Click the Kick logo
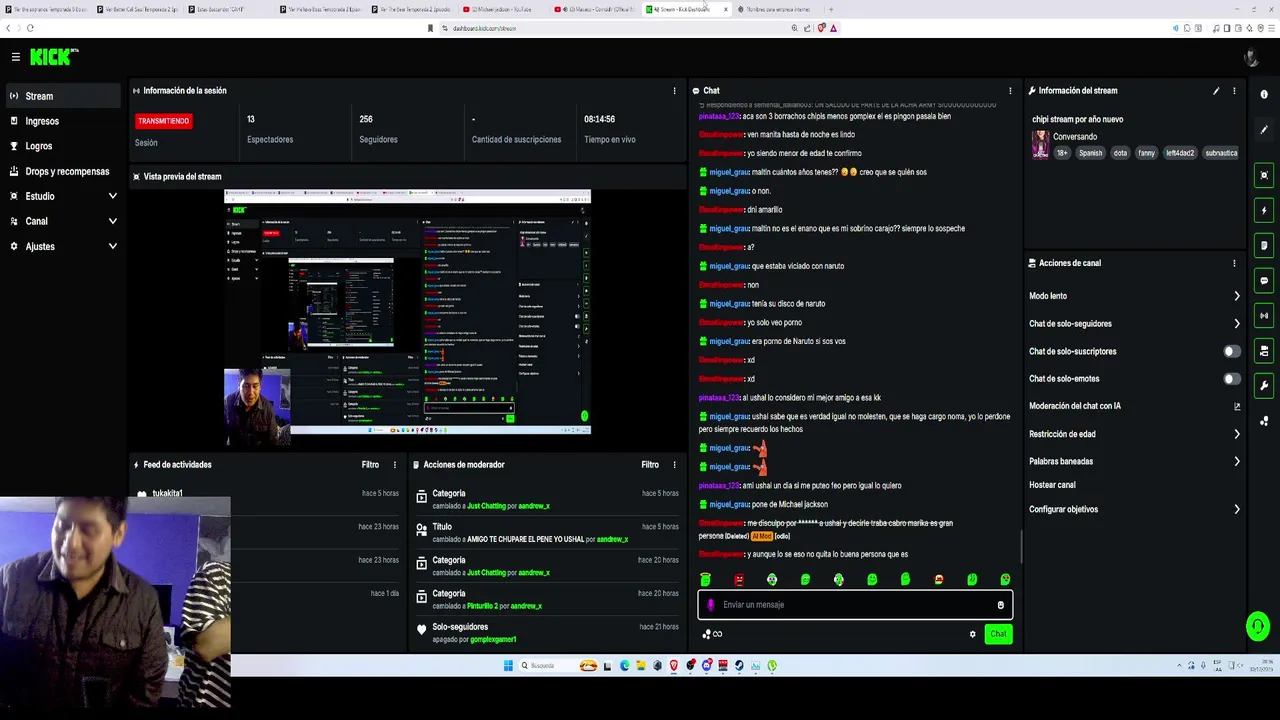This screenshot has height=720, width=1280. [54, 57]
